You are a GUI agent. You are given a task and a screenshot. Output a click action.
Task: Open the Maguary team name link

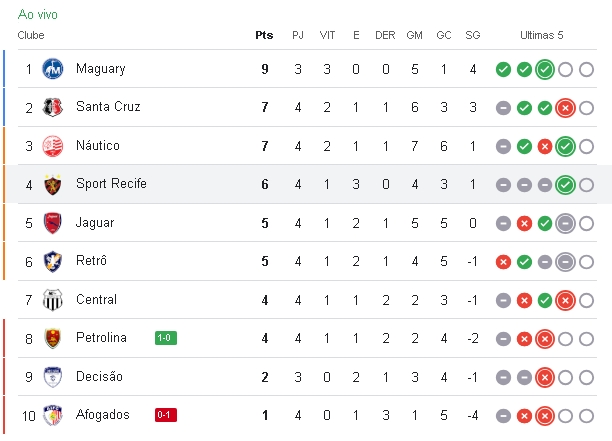(x=101, y=69)
